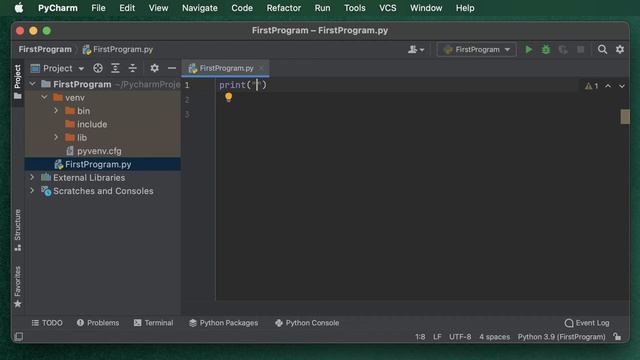
Task: Start debugging with the bug icon
Action: pos(546,49)
